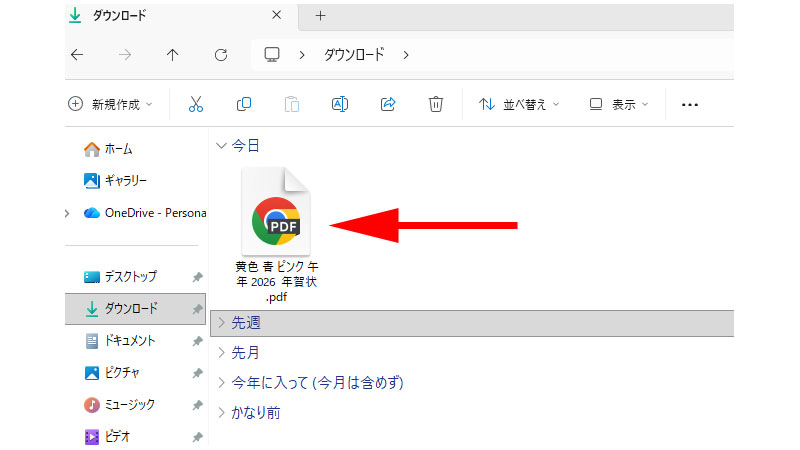The height and width of the screenshot is (450, 800).
Task: Expand chevron after monitor icon in address bar
Action: [x=302, y=55]
